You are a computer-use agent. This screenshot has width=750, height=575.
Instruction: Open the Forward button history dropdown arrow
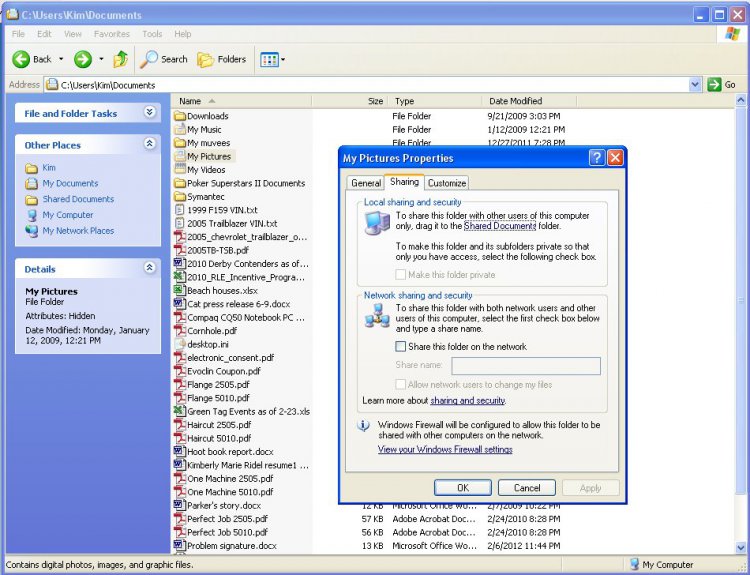101,59
